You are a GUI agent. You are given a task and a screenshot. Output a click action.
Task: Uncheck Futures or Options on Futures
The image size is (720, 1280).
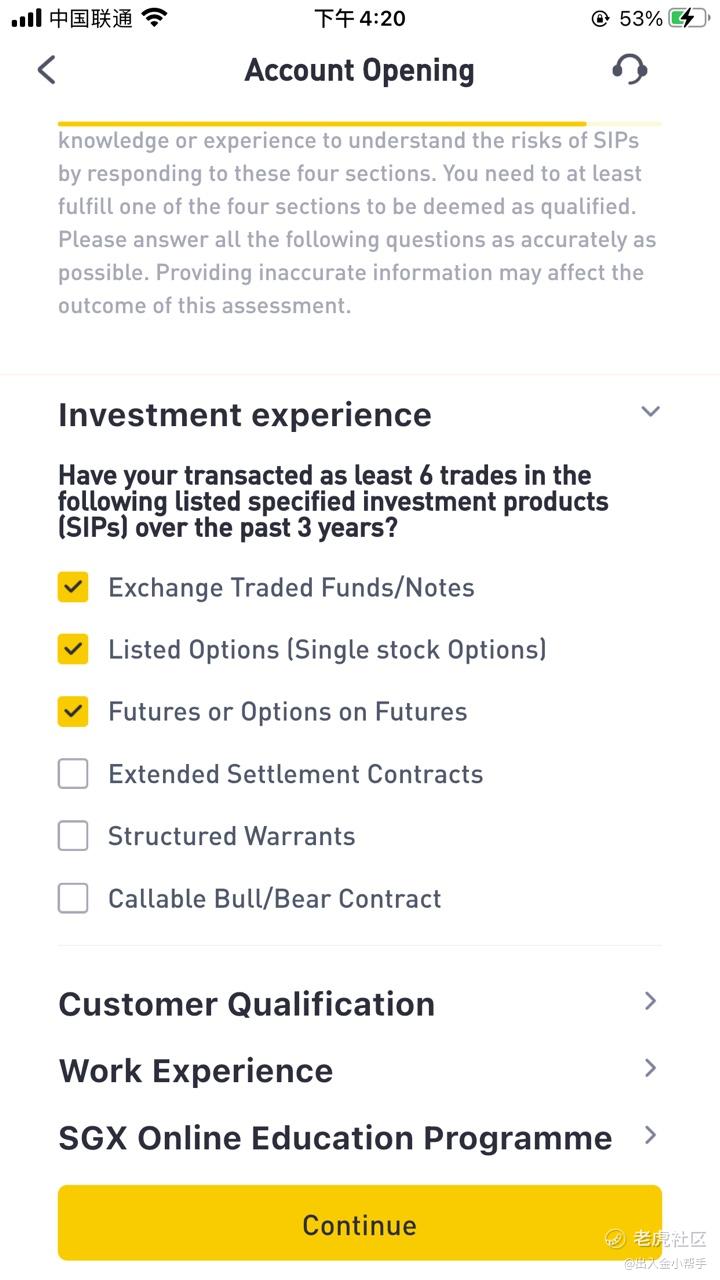tap(73, 712)
